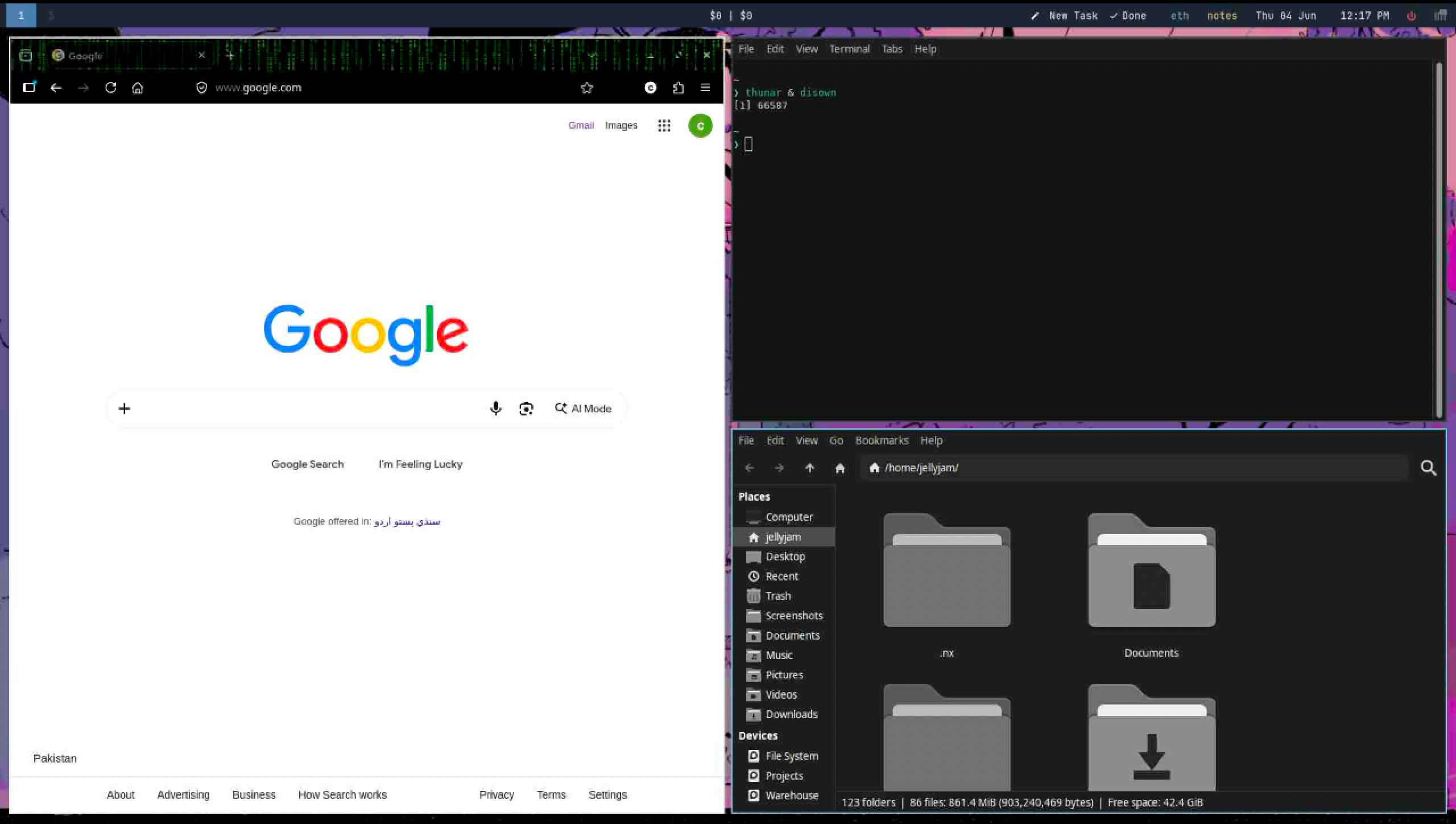This screenshot has width=1456, height=824.
Task: Open the browser hamburger menu
Action: [x=705, y=88]
